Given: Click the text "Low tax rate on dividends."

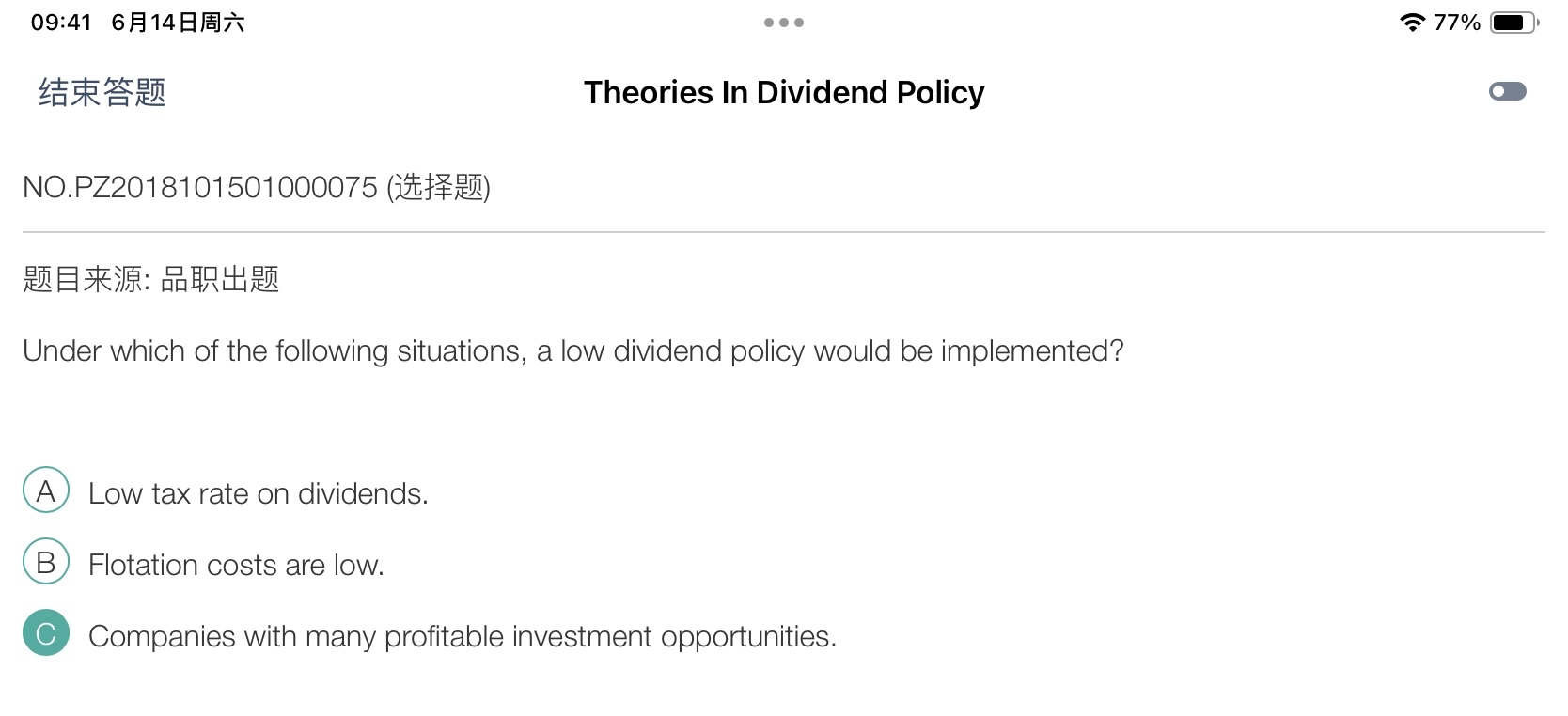Looking at the screenshot, I should tap(259, 493).
